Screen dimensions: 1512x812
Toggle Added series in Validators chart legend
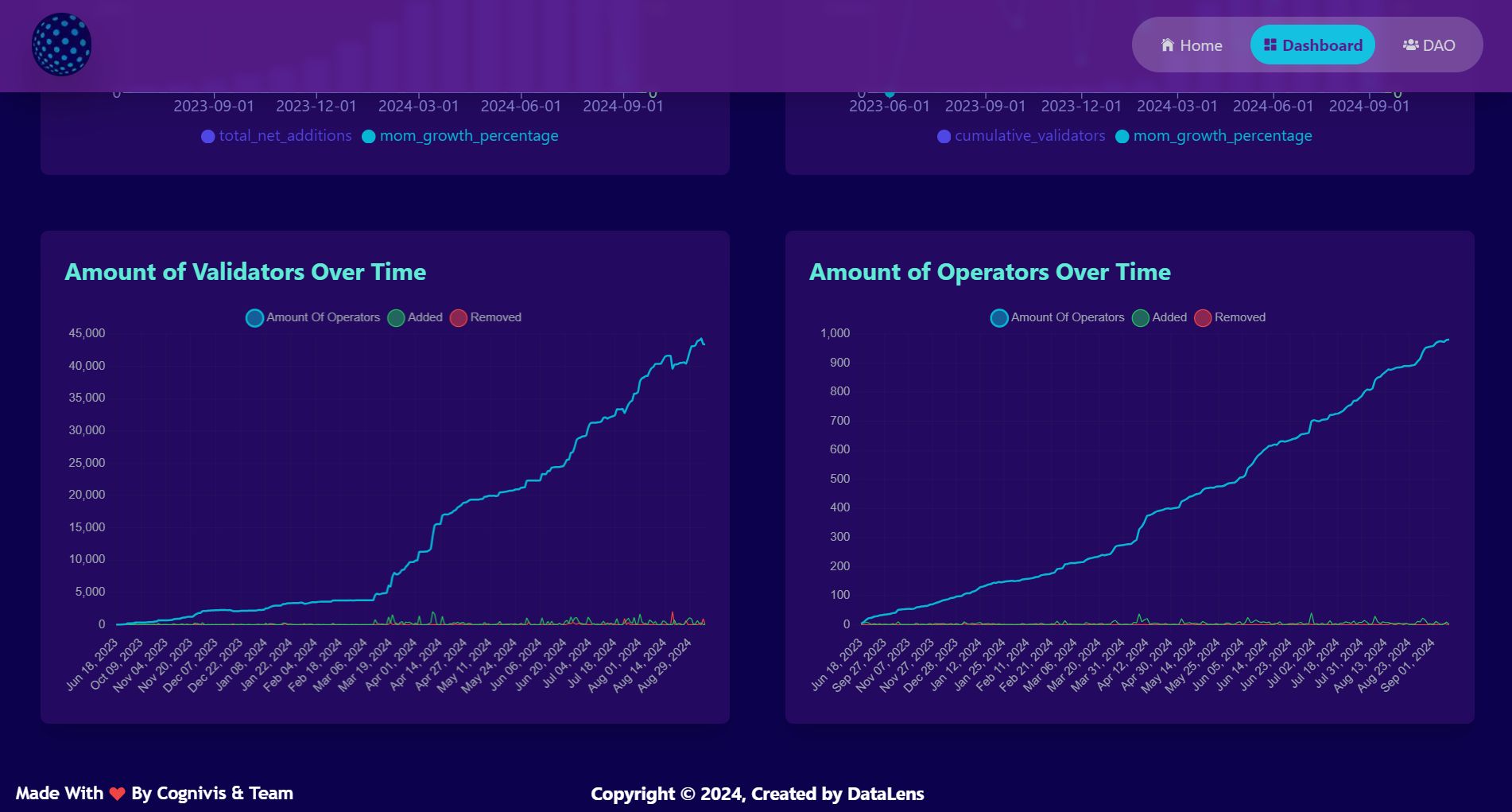415,317
